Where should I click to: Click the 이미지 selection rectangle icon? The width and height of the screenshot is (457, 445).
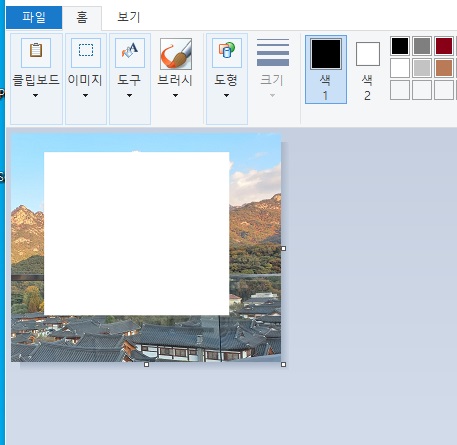(86, 53)
